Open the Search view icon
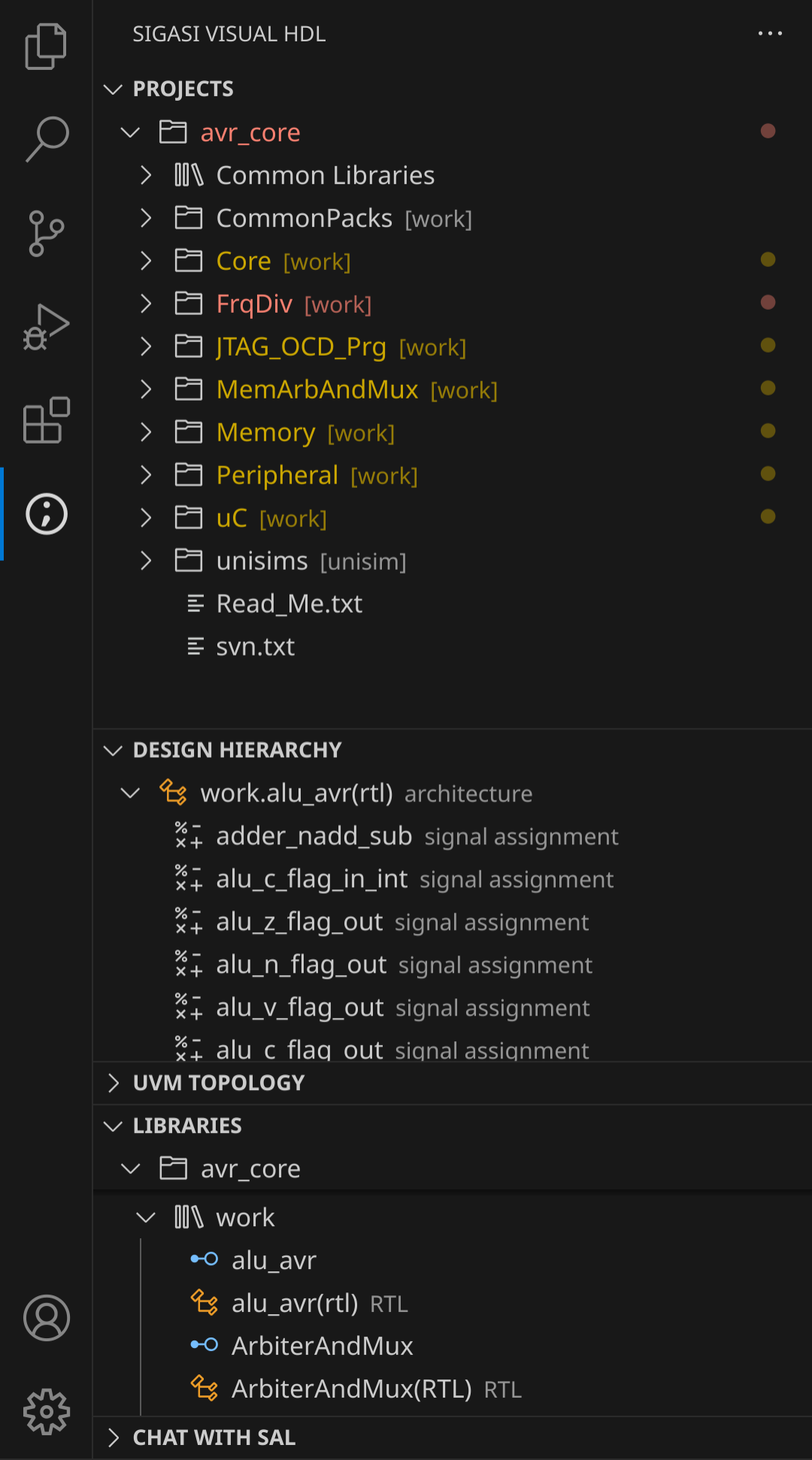Viewport: 812px width, 1460px height. click(46, 139)
